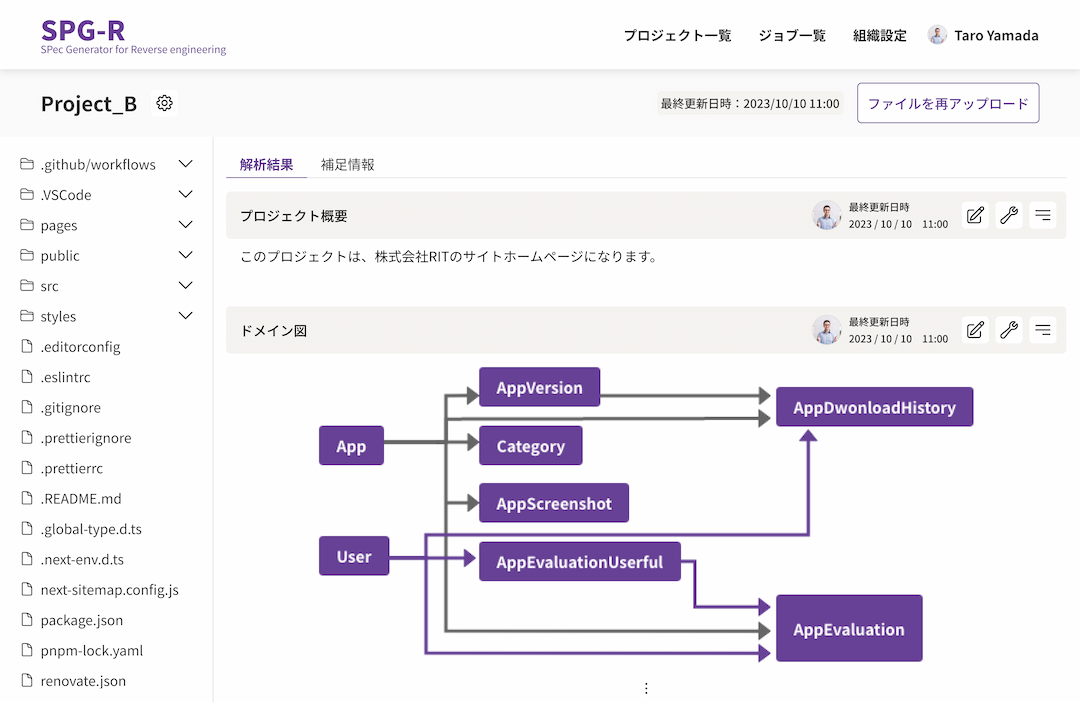Image resolution: width=1080 pixels, height=702 pixels.
Task: Open list menu icon in ドメイン図 header
Action: point(1043,330)
